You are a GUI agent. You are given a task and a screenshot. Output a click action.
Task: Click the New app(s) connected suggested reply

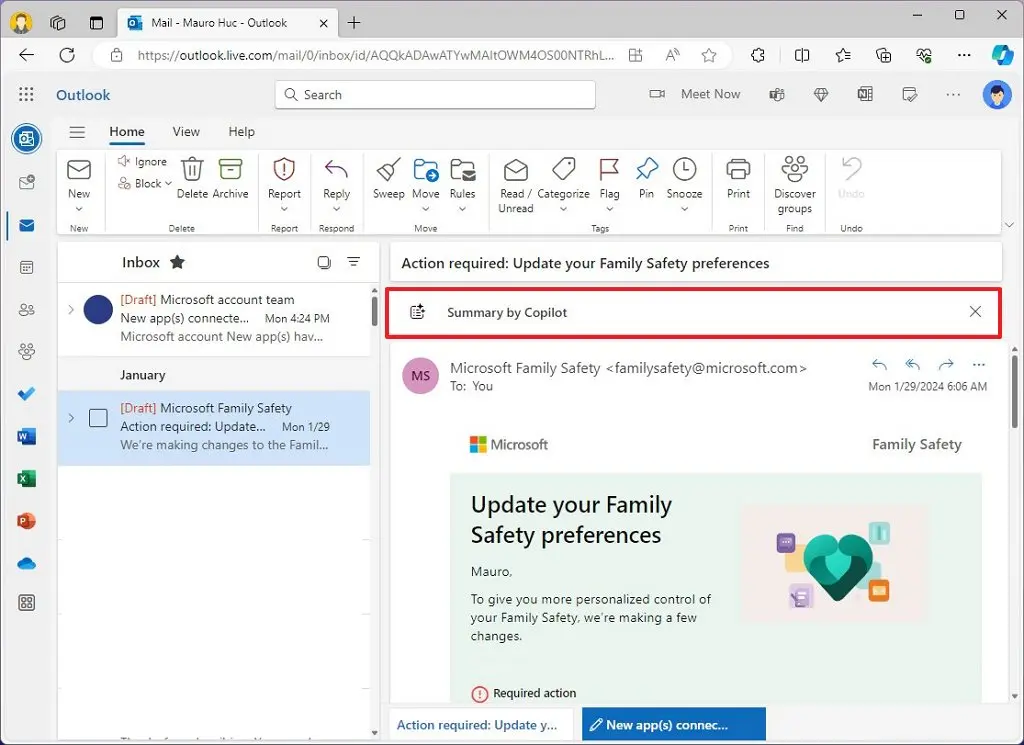tap(673, 724)
